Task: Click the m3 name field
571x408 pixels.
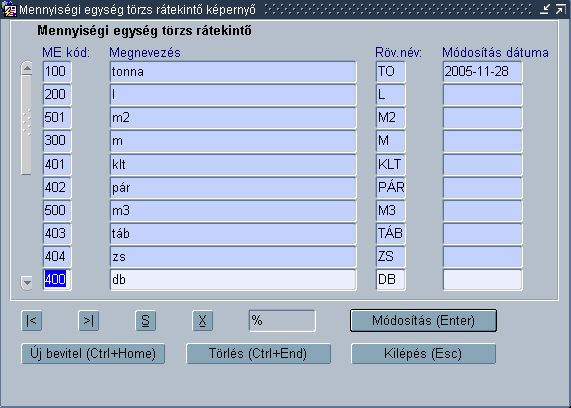Action: [233, 211]
